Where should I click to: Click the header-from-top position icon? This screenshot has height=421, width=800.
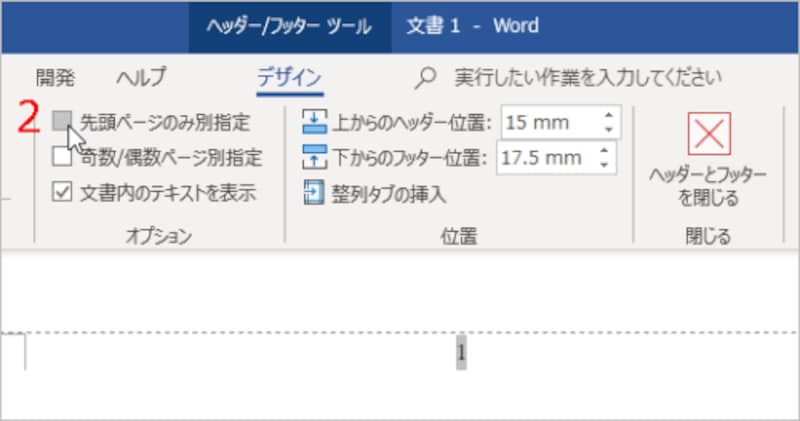coord(314,122)
